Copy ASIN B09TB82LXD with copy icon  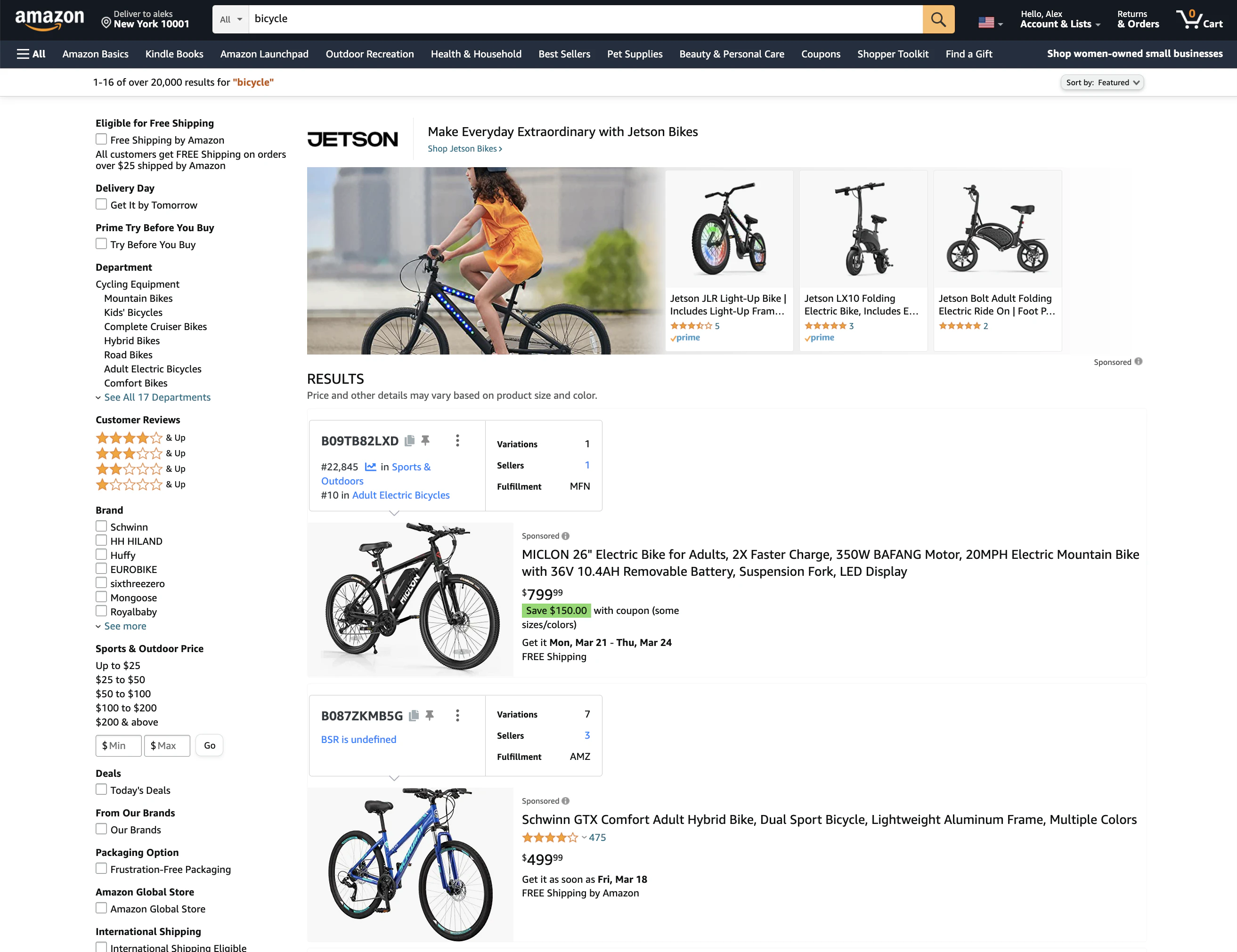pyautogui.click(x=409, y=440)
